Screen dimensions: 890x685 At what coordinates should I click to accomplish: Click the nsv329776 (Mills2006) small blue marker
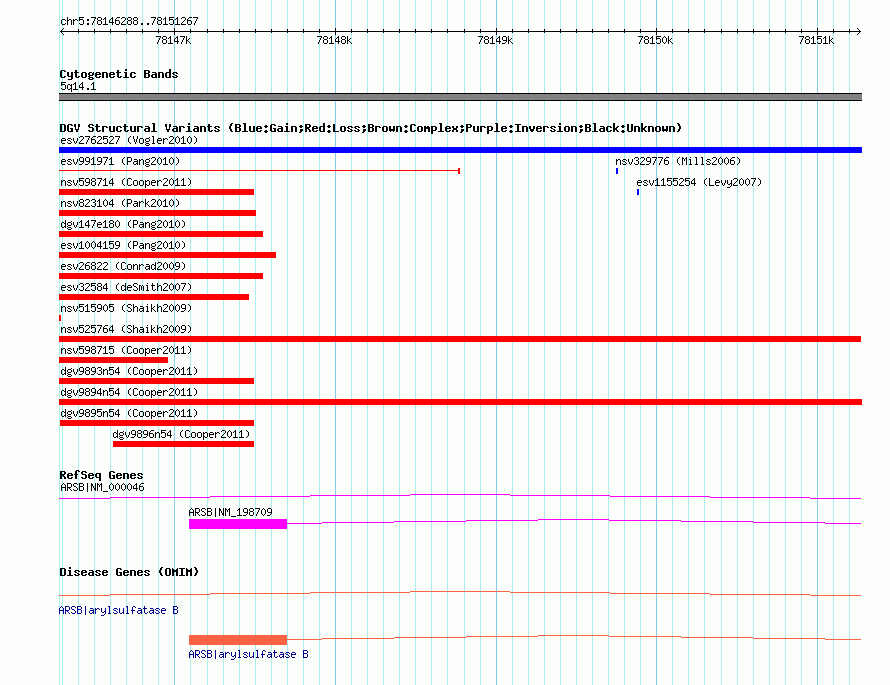pyautogui.click(x=617, y=171)
